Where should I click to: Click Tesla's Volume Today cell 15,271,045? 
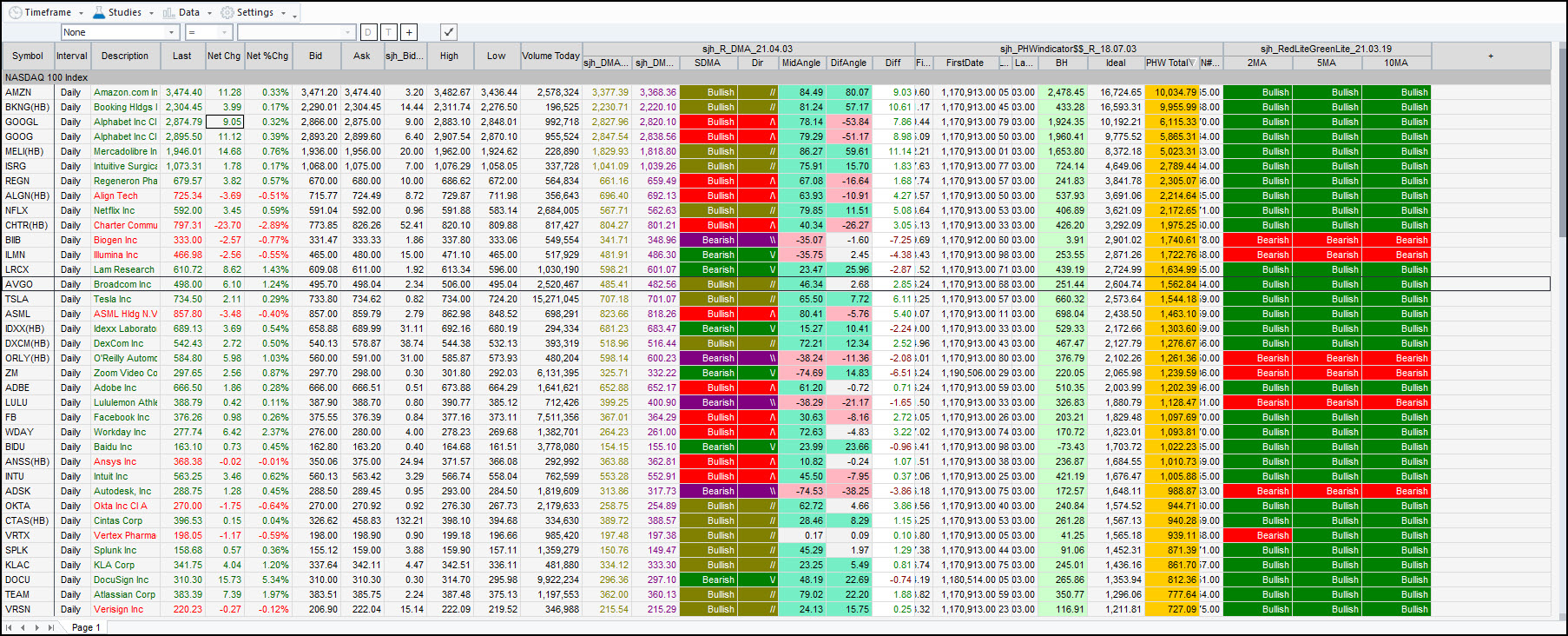(550, 299)
